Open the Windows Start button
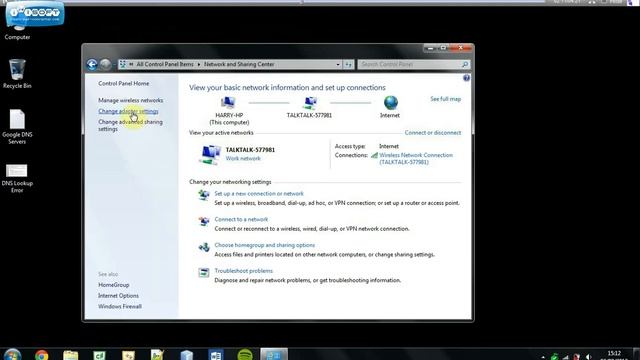 [x=12, y=355]
